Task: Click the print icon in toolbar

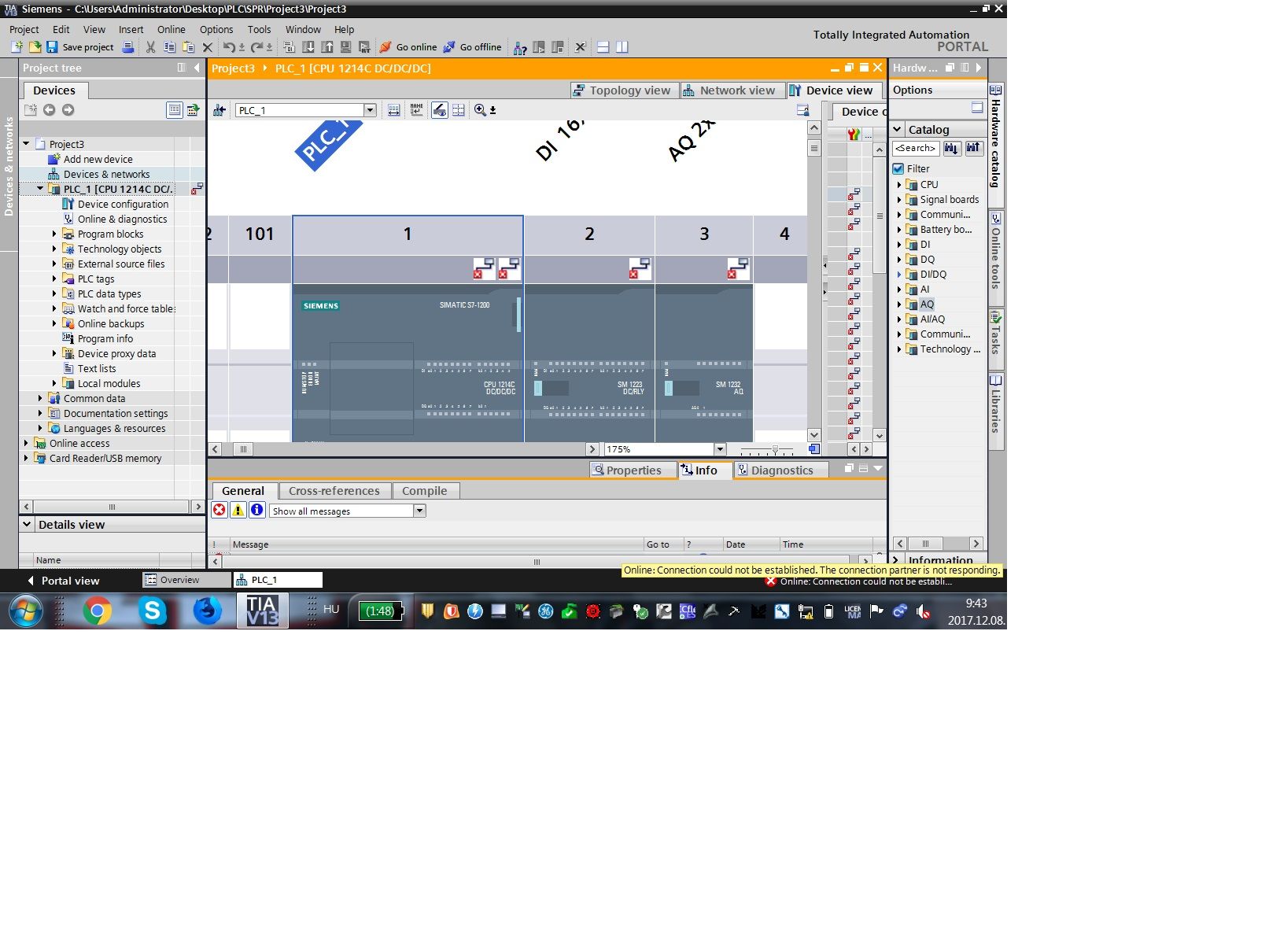Action: point(128,47)
